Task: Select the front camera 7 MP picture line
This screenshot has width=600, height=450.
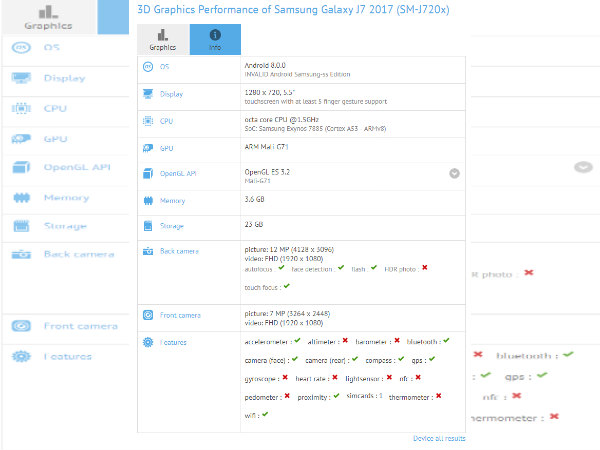Action: pyautogui.click(x=287, y=314)
